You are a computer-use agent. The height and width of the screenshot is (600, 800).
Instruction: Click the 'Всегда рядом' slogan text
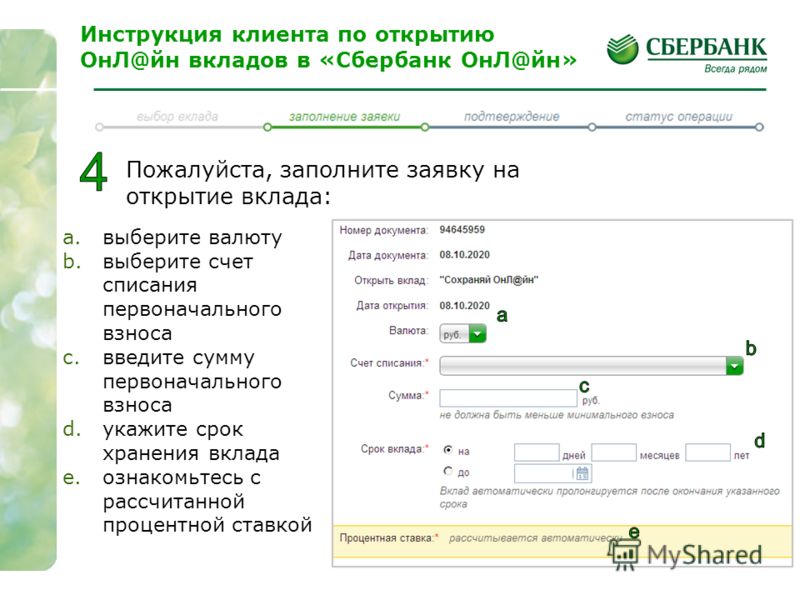[x=735, y=68]
